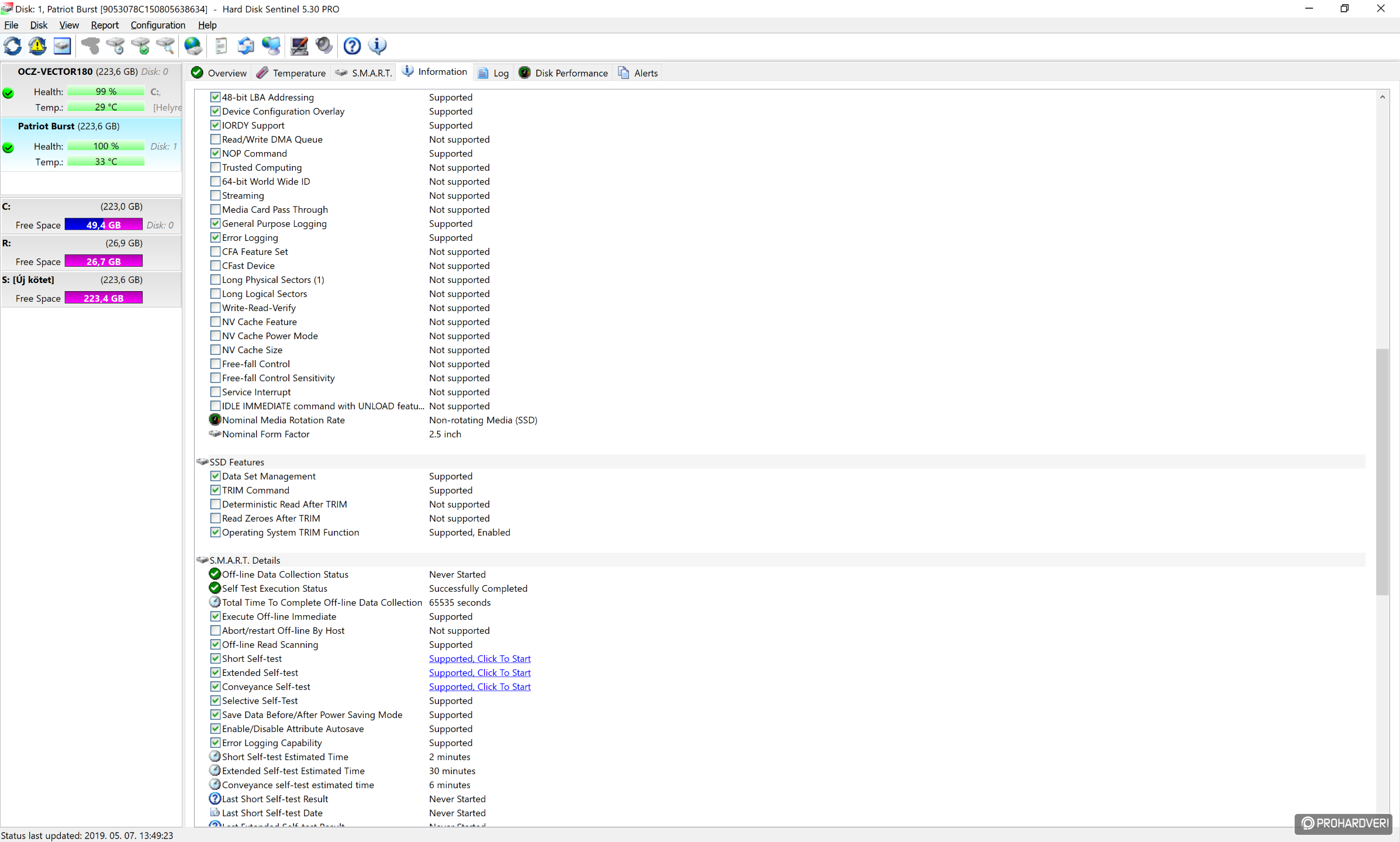Click the envelope with arrows toolbar icon
The height and width of the screenshot is (842, 1400).
(246, 46)
